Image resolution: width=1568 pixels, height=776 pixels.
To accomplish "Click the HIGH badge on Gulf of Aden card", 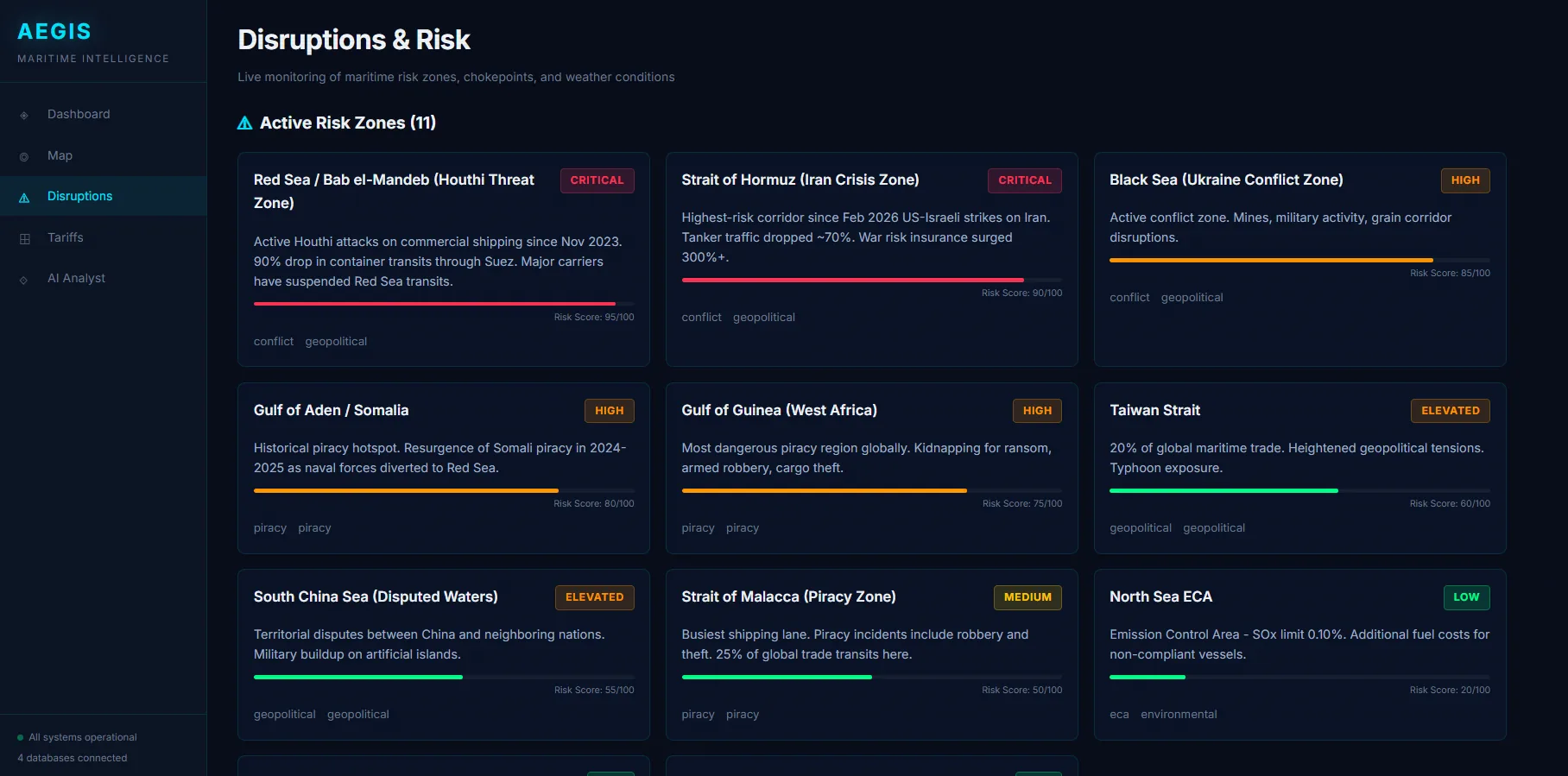I will point(609,411).
